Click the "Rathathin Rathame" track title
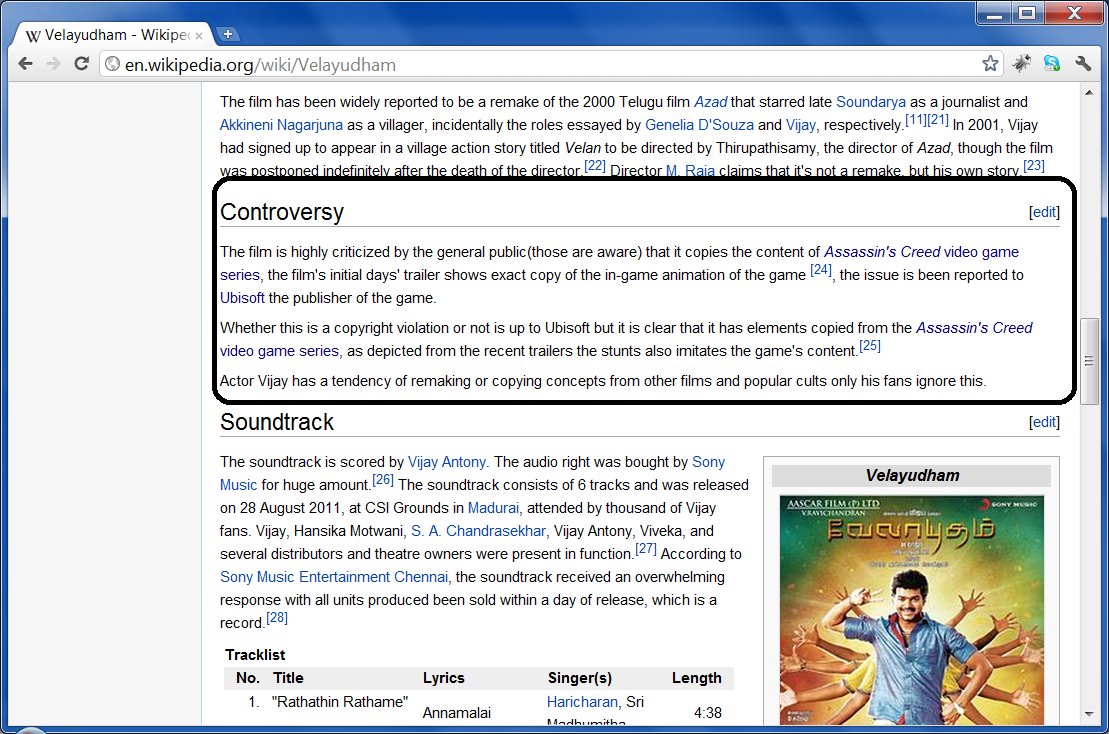This screenshot has width=1109, height=734. click(339, 702)
